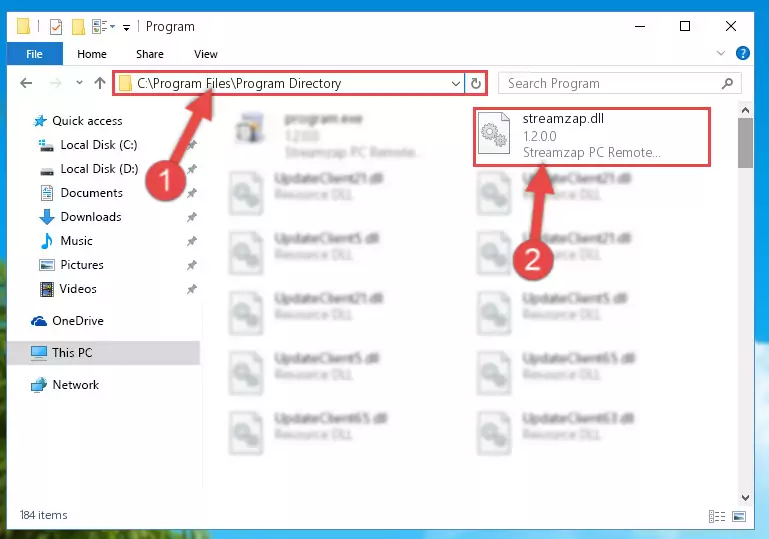Click the pin icon beside Pictures

[192, 265]
